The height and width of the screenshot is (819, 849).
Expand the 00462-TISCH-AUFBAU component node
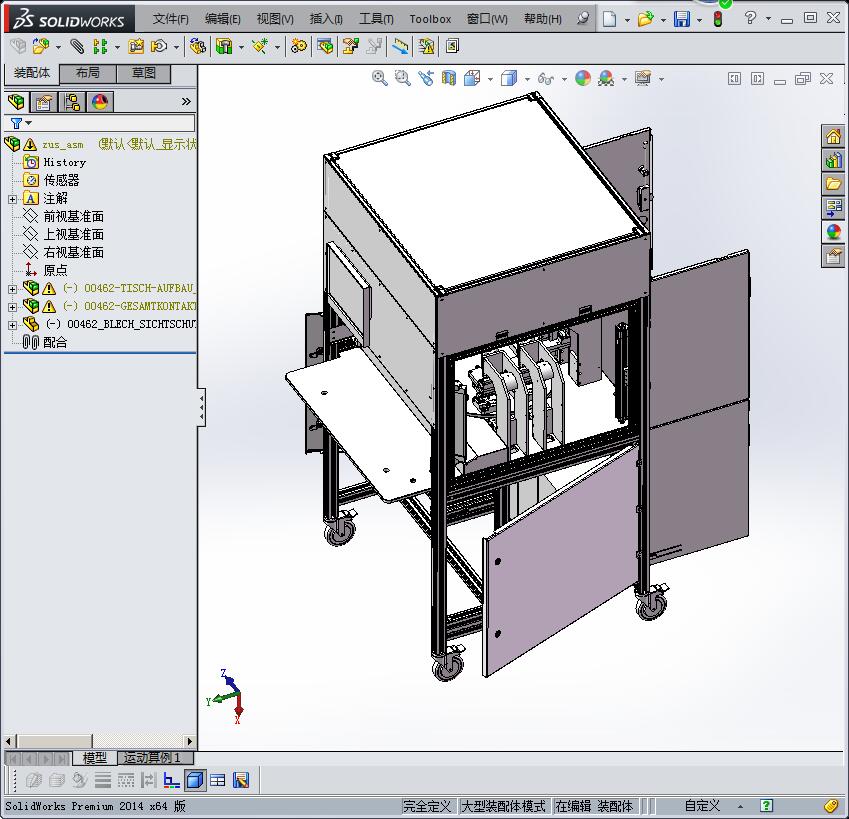[x=12, y=288]
